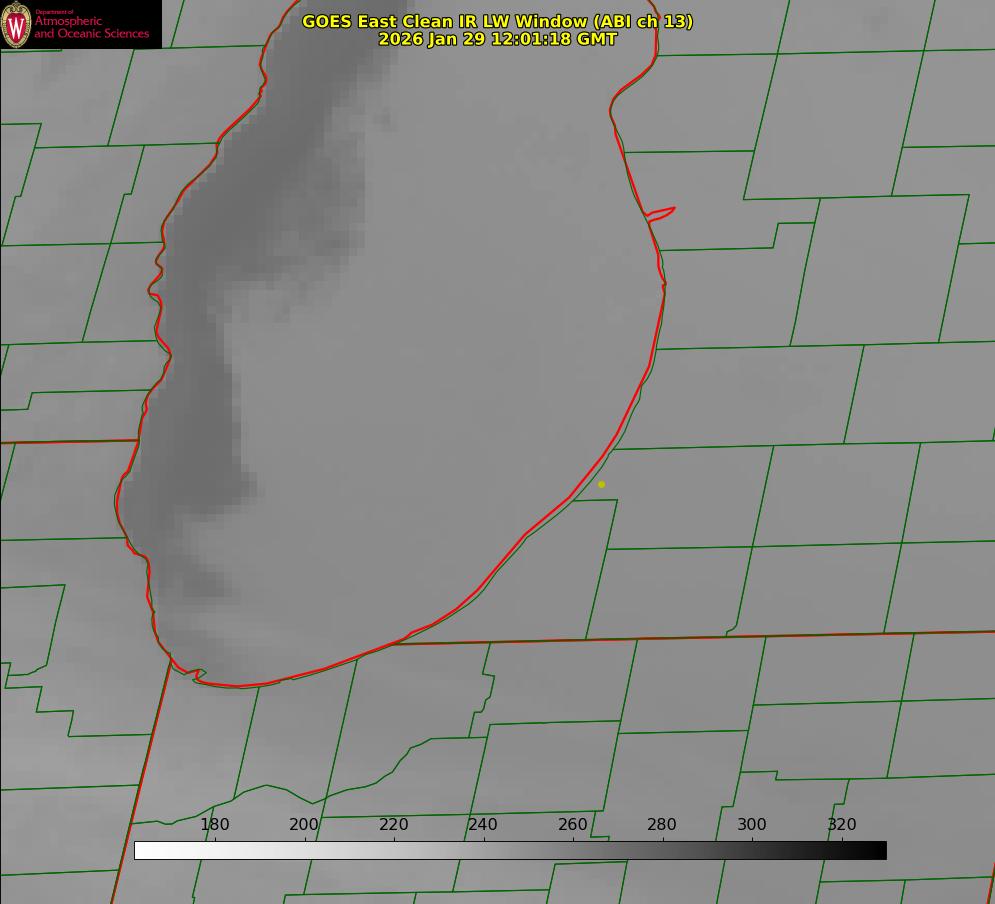Image resolution: width=995 pixels, height=904 pixels.
Task: Click the '320' colorbar label
Action: coord(842,824)
